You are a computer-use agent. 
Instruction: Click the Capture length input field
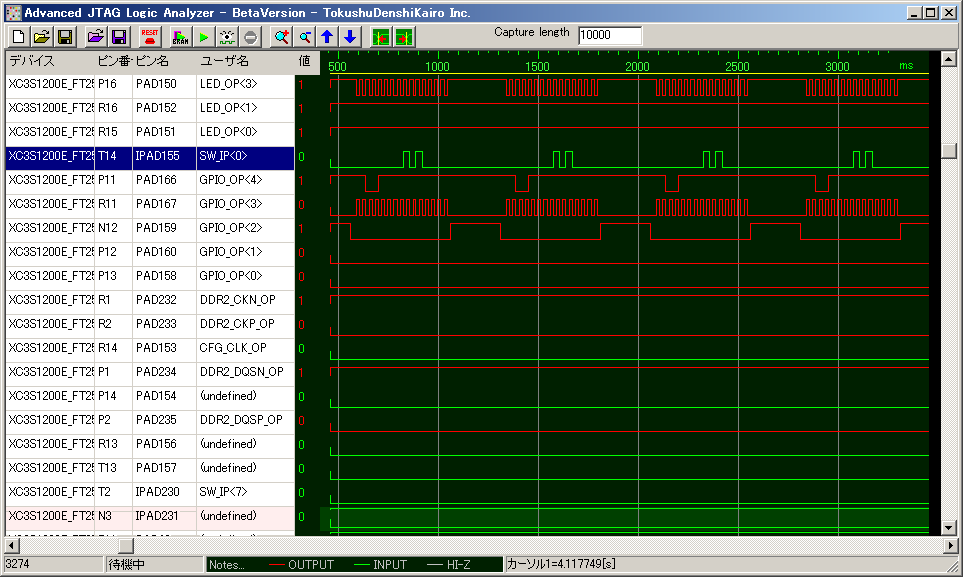click(609, 36)
